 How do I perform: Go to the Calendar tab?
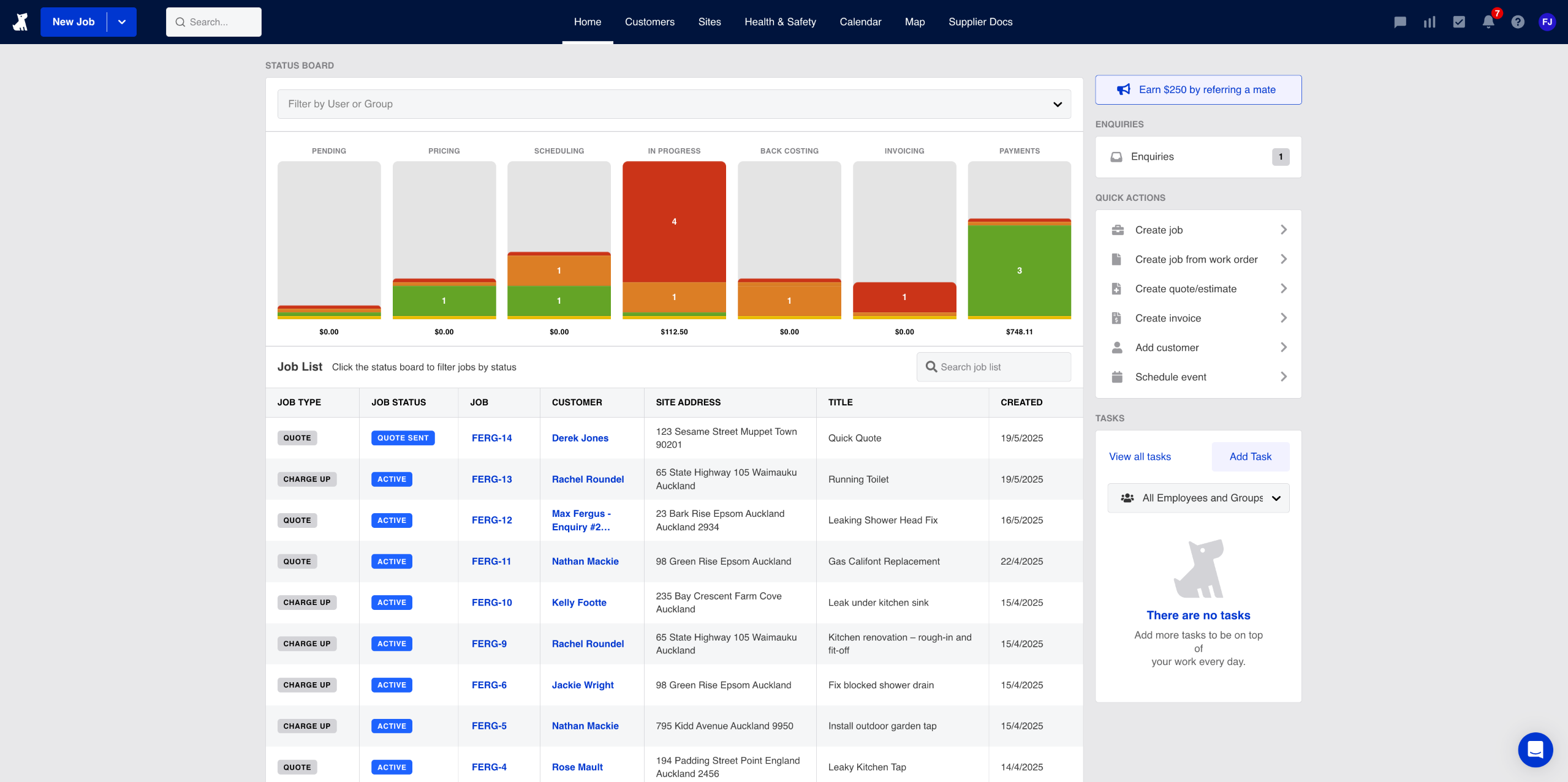click(860, 22)
